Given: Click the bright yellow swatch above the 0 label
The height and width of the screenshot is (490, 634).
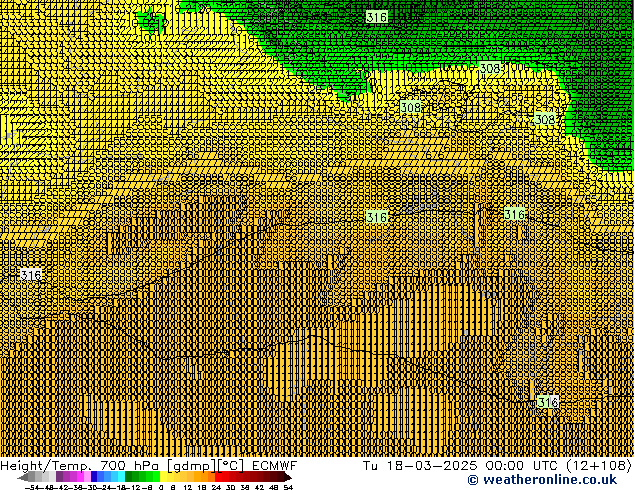Looking at the screenshot, I should click(x=163, y=477).
